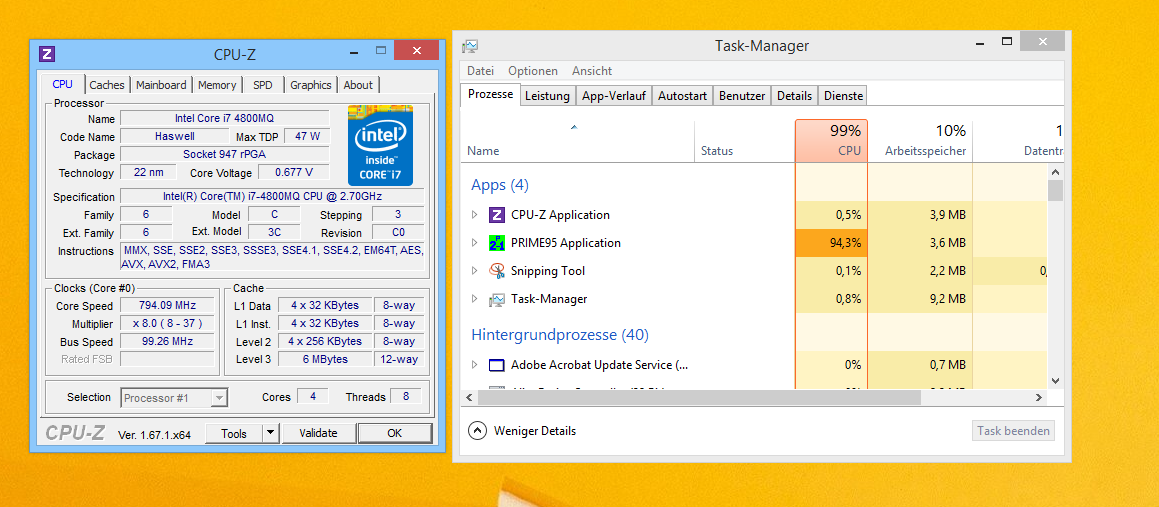Click the Weniger Details link

click(x=534, y=431)
